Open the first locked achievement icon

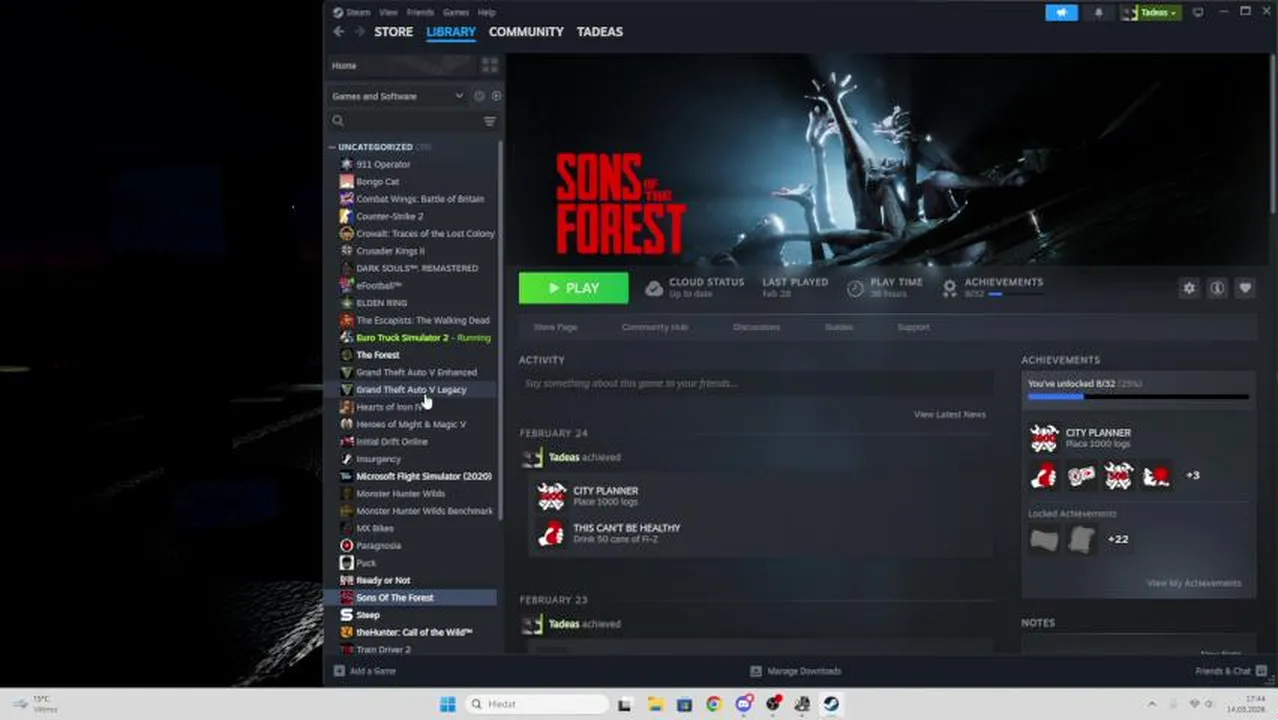(1044, 540)
